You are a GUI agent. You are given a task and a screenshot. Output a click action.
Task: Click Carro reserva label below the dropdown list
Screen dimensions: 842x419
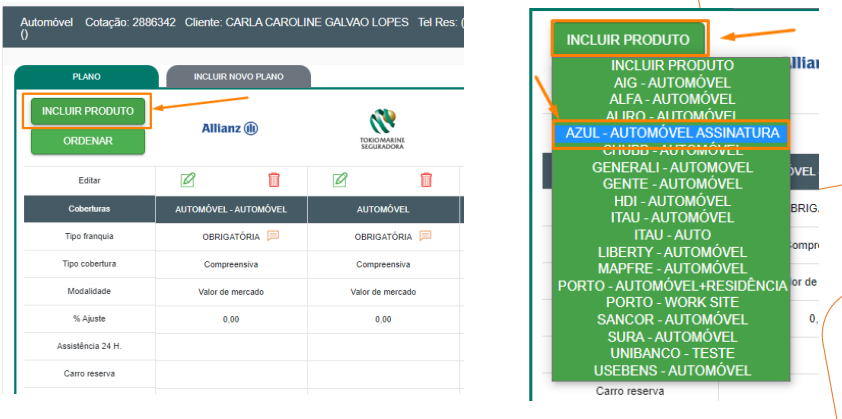629,391
